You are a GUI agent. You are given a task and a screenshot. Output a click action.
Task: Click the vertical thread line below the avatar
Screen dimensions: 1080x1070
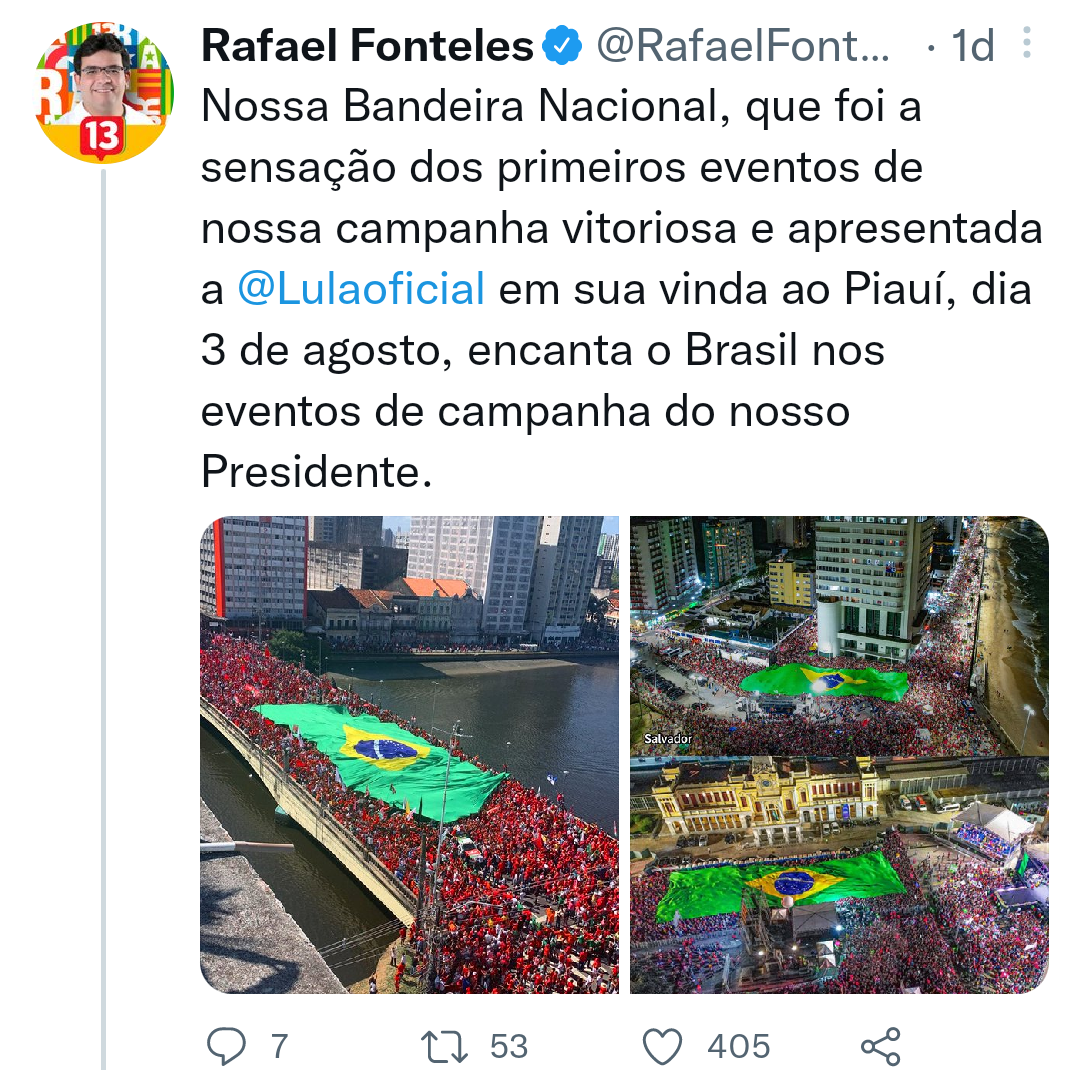pos(104,600)
